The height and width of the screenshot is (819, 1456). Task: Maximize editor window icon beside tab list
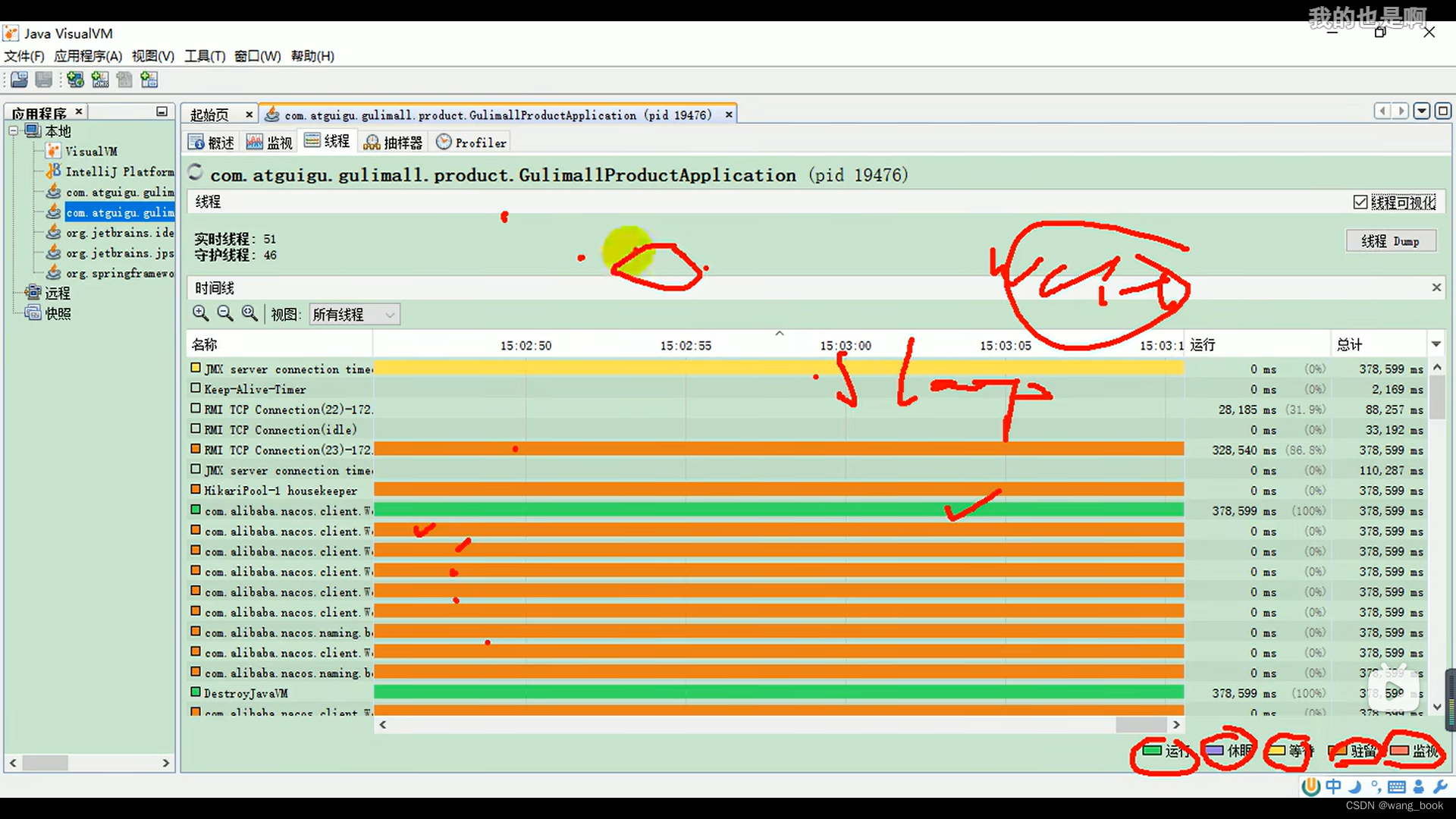1442,111
